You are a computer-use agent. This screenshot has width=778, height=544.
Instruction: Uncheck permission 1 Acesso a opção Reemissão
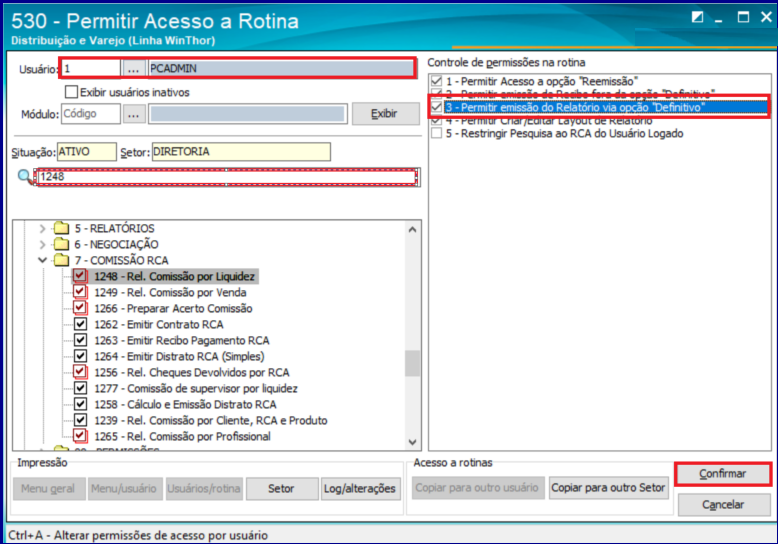point(437,81)
